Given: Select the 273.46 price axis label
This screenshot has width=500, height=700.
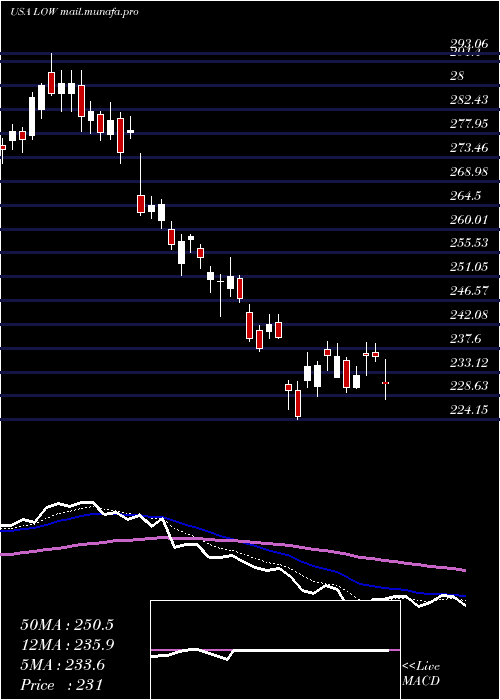Looking at the screenshot, I should (468, 147).
